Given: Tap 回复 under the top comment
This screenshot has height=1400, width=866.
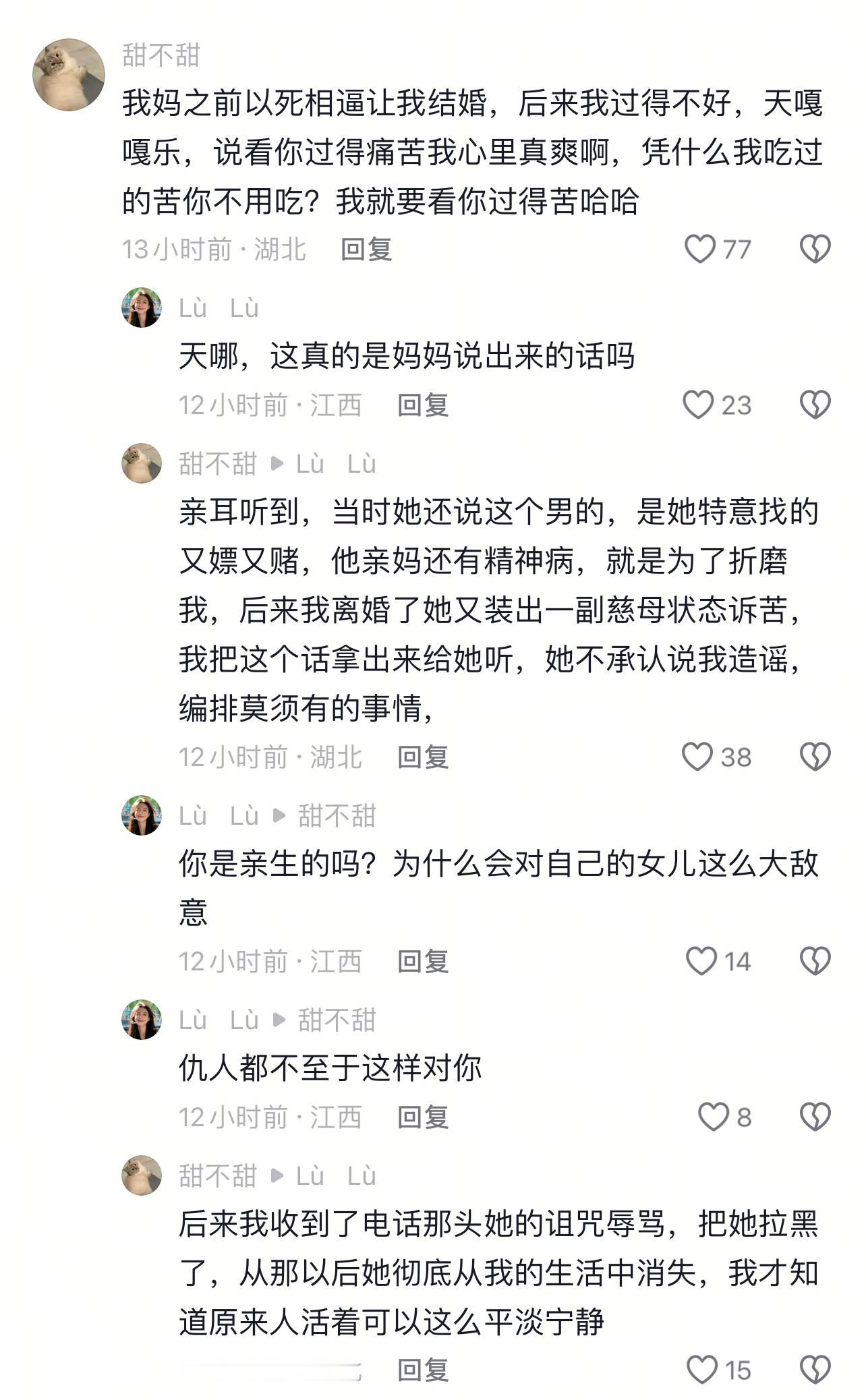Looking at the screenshot, I should (367, 248).
